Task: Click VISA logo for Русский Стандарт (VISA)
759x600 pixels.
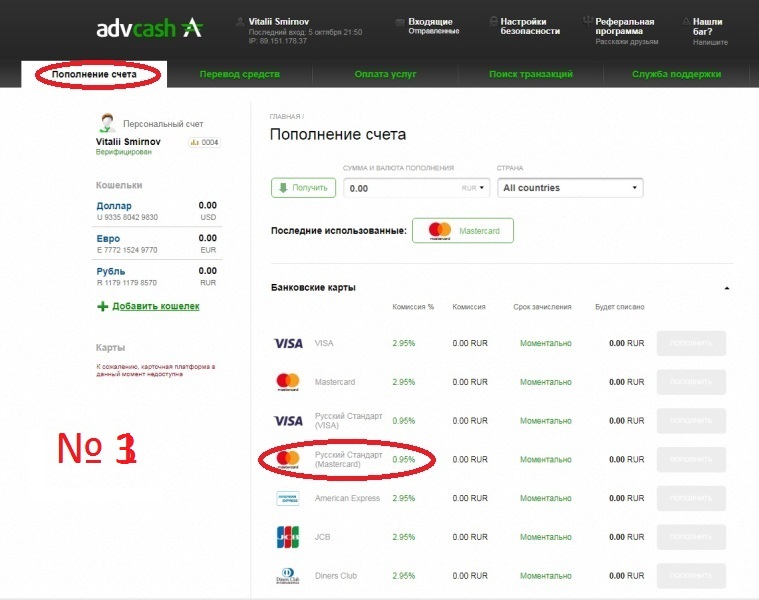Action: pyautogui.click(x=288, y=420)
